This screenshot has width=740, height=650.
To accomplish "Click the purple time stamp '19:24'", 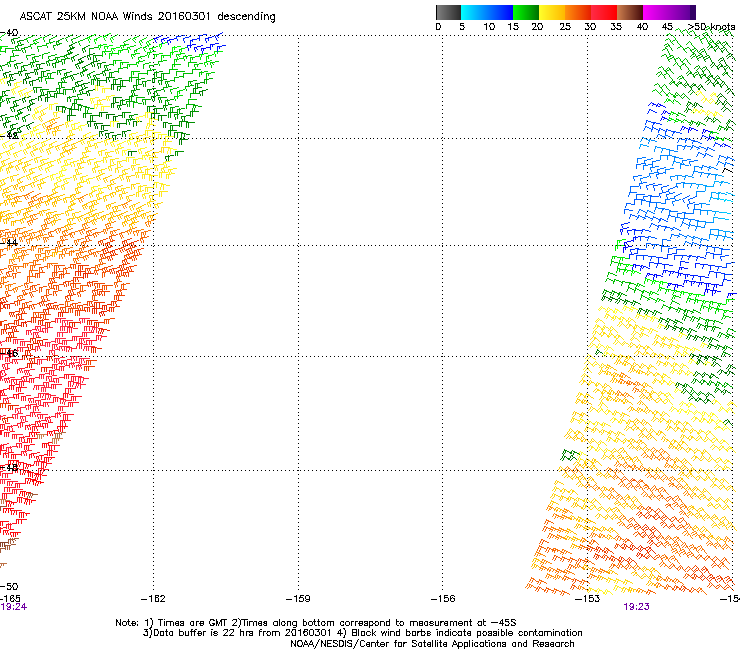I will 14,607.
